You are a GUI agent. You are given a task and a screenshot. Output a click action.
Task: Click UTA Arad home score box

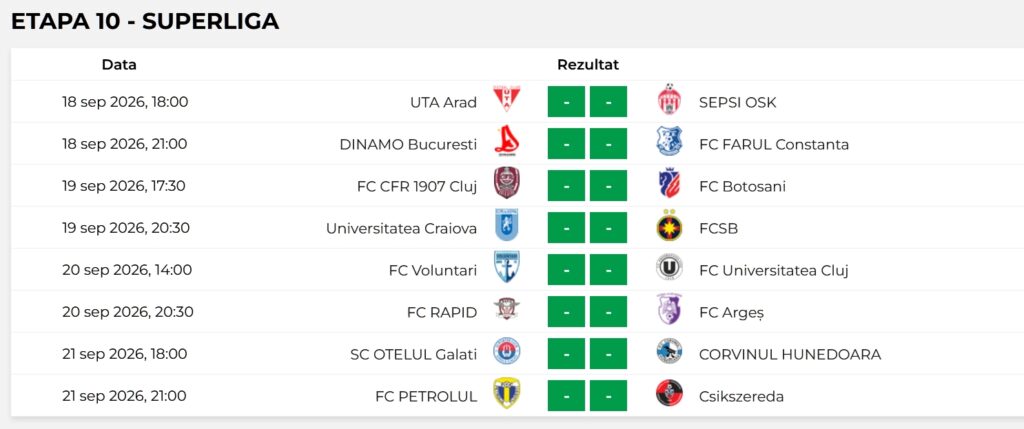click(x=566, y=102)
